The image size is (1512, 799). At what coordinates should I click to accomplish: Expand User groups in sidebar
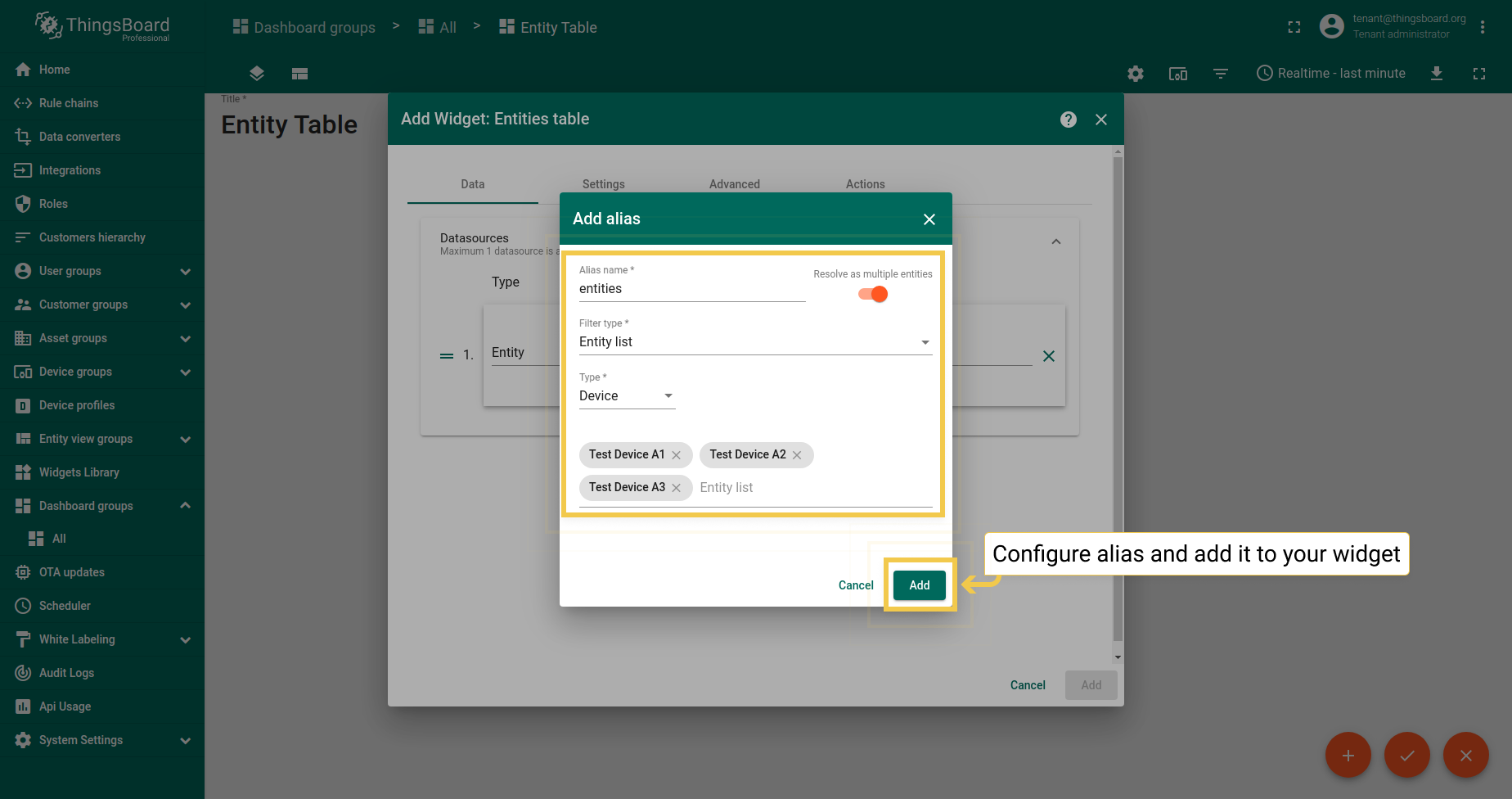[186, 271]
